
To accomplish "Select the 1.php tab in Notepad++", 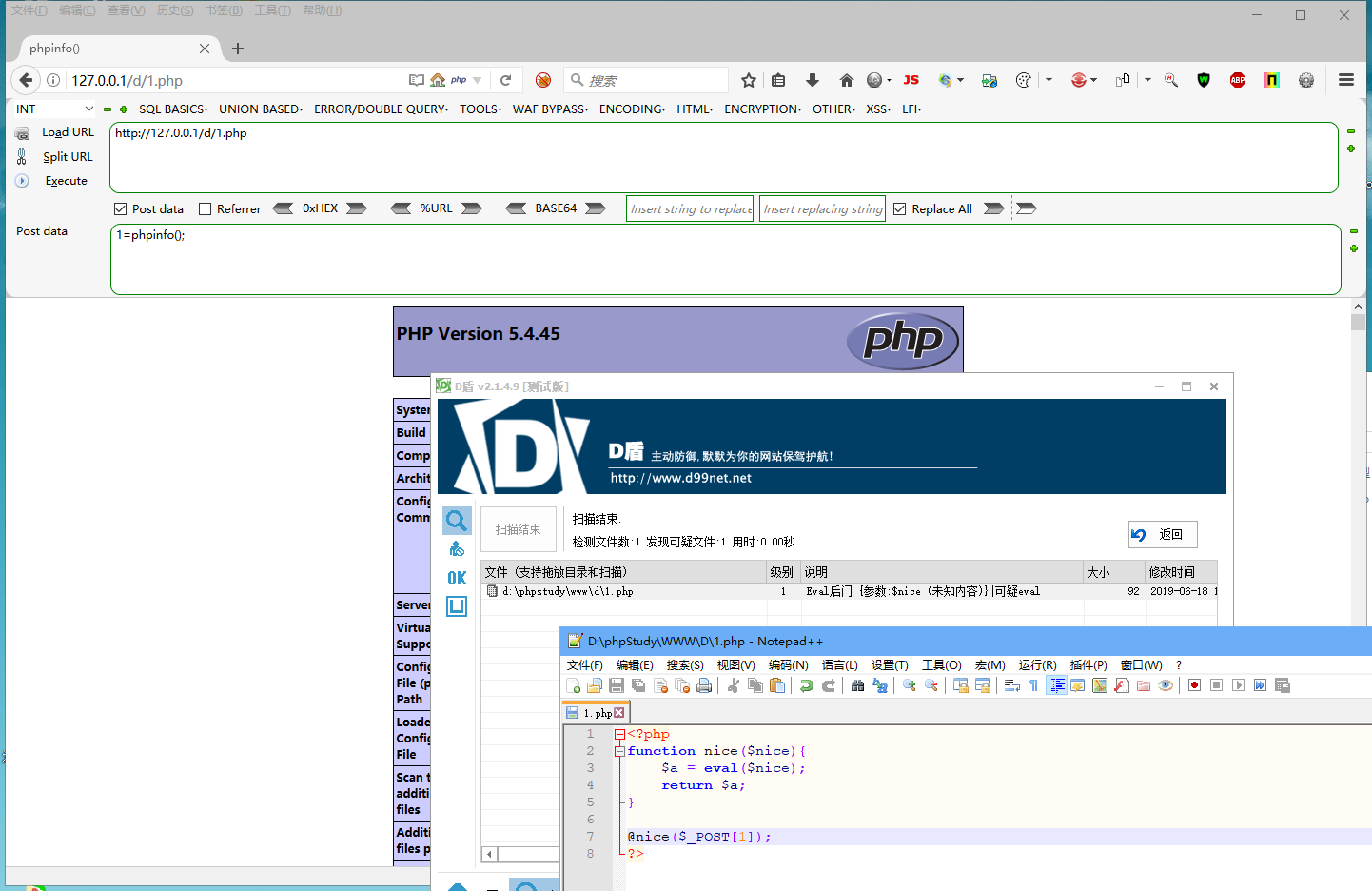I will point(596,713).
